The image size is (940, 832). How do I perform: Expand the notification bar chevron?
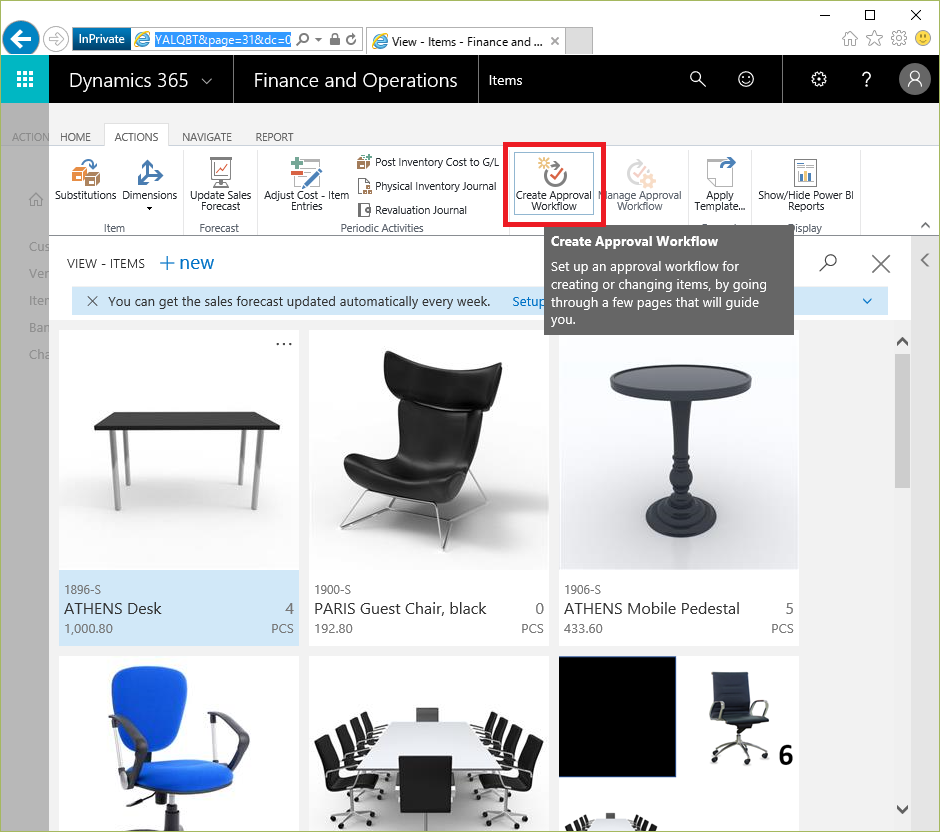[866, 301]
